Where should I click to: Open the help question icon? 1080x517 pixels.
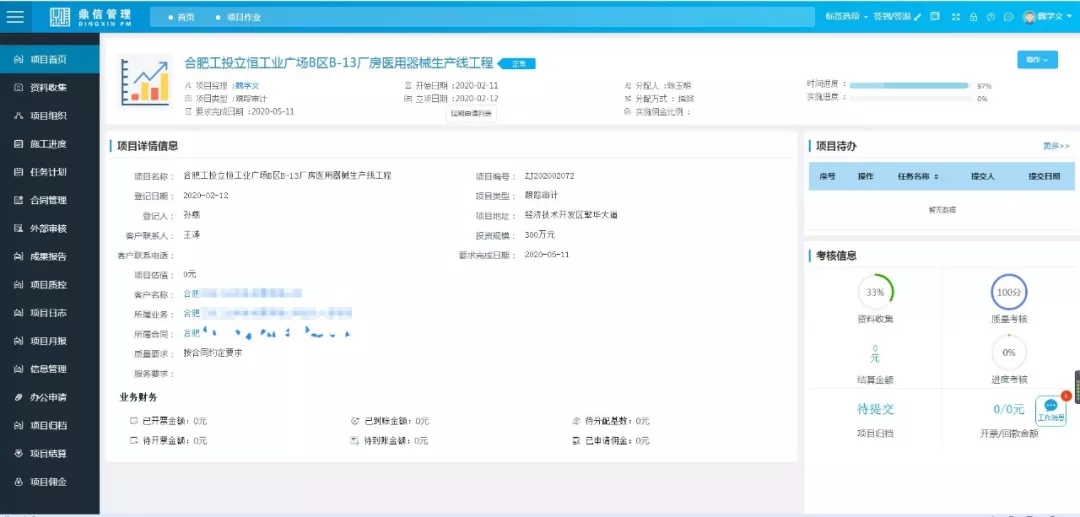point(990,17)
